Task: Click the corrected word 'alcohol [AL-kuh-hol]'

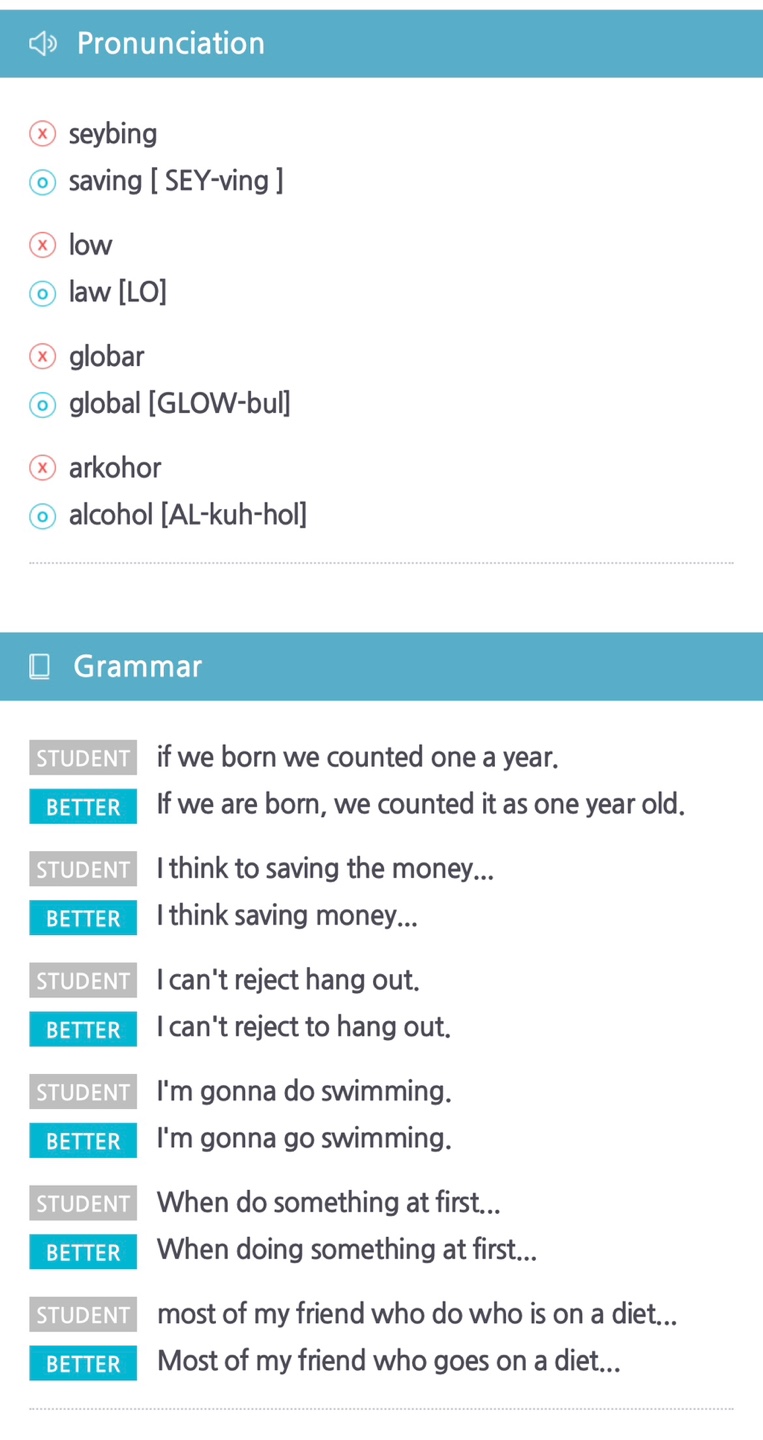Action: pyautogui.click(x=188, y=516)
